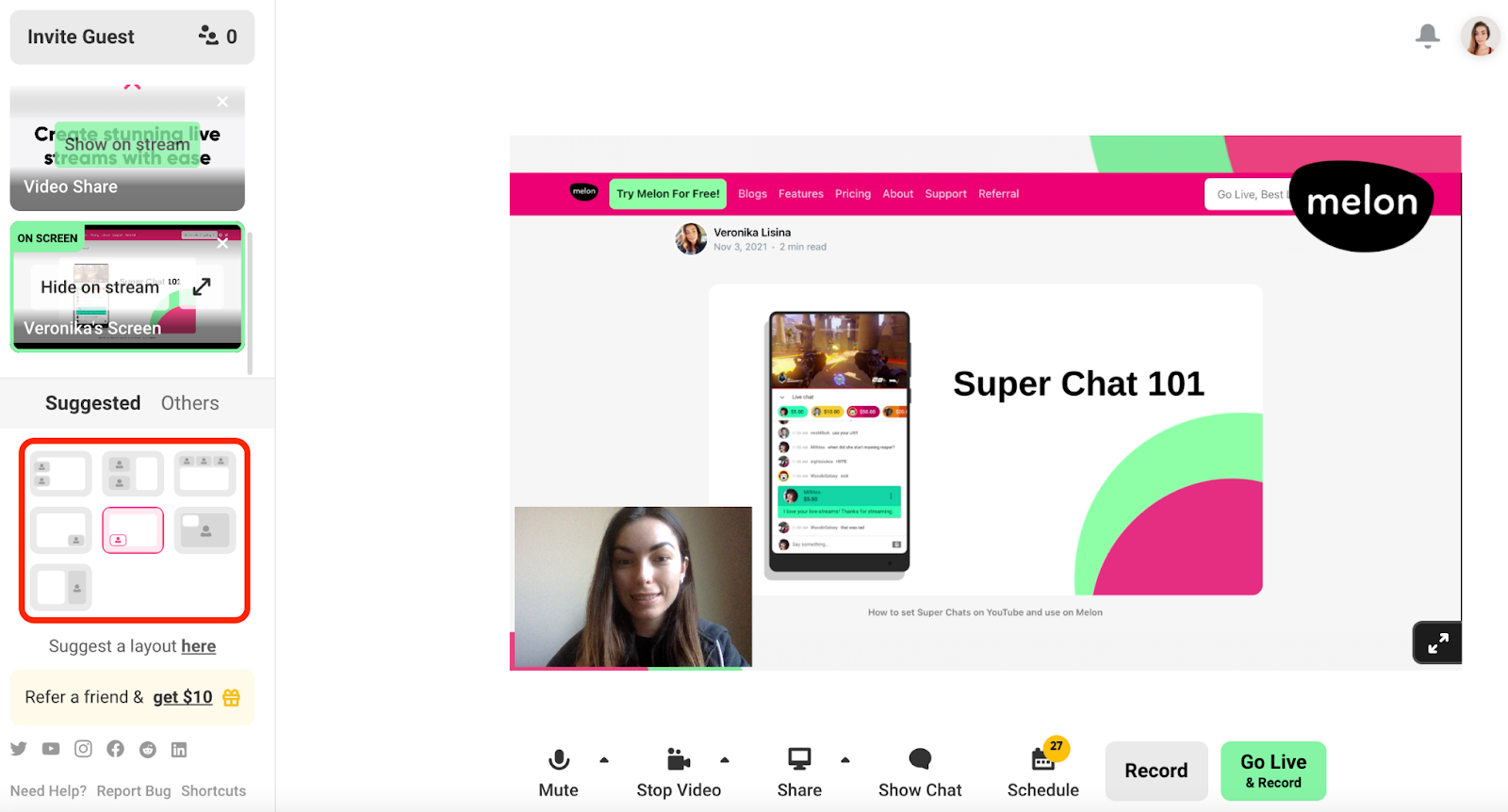Open the LinkedIn social icon
The width and height of the screenshot is (1508, 812).
point(179,749)
